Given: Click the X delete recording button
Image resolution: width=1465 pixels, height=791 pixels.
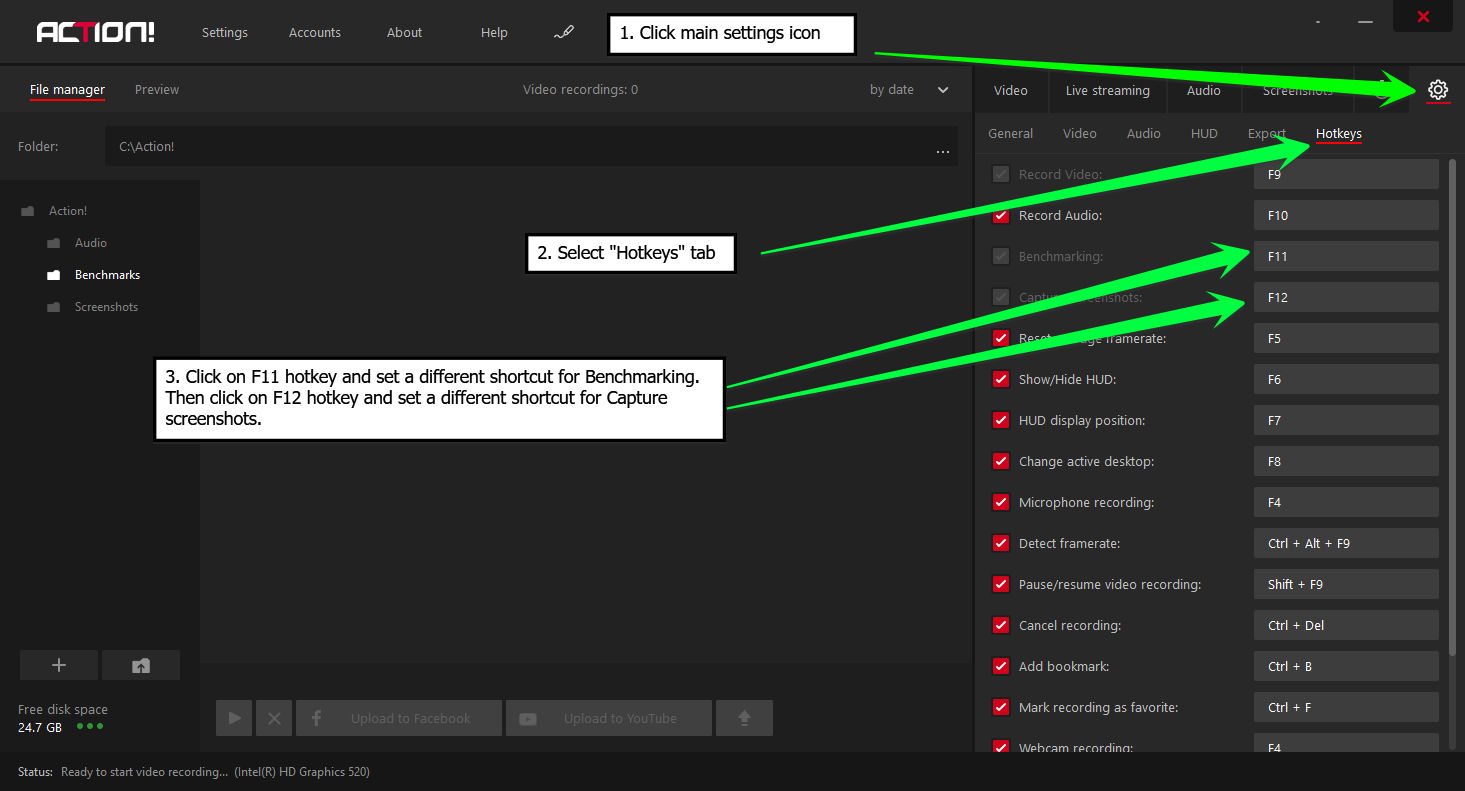Looking at the screenshot, I should [x=274, y=718].
